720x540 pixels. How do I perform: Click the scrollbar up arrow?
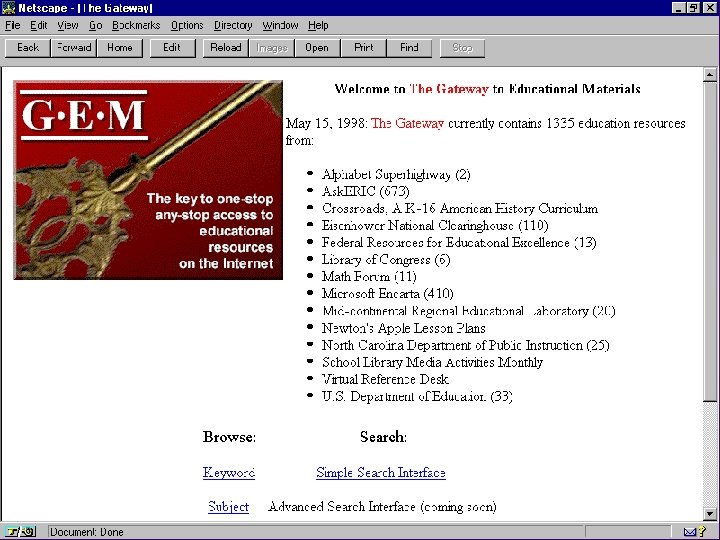coord(709,74)
